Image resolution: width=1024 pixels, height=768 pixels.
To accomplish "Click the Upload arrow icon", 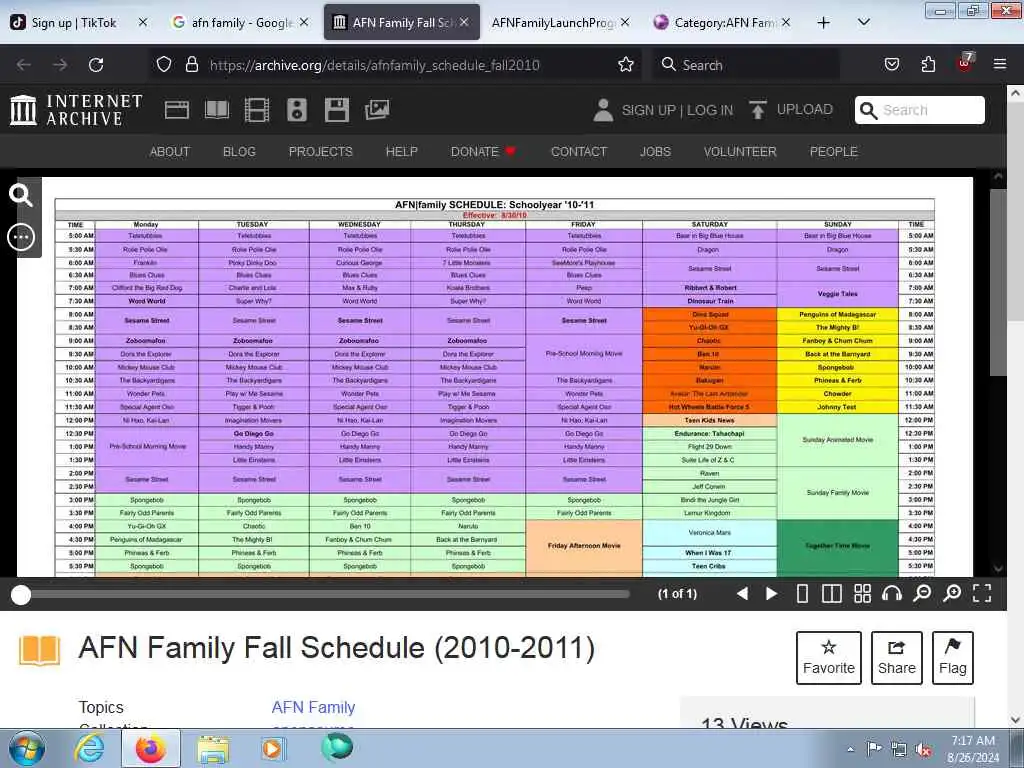I will (758, 110).
